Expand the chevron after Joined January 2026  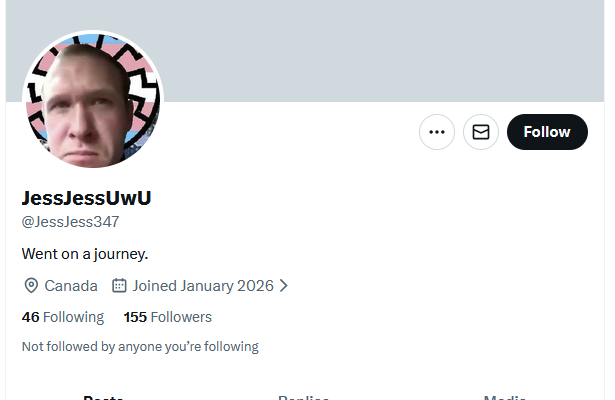(284, 285)
